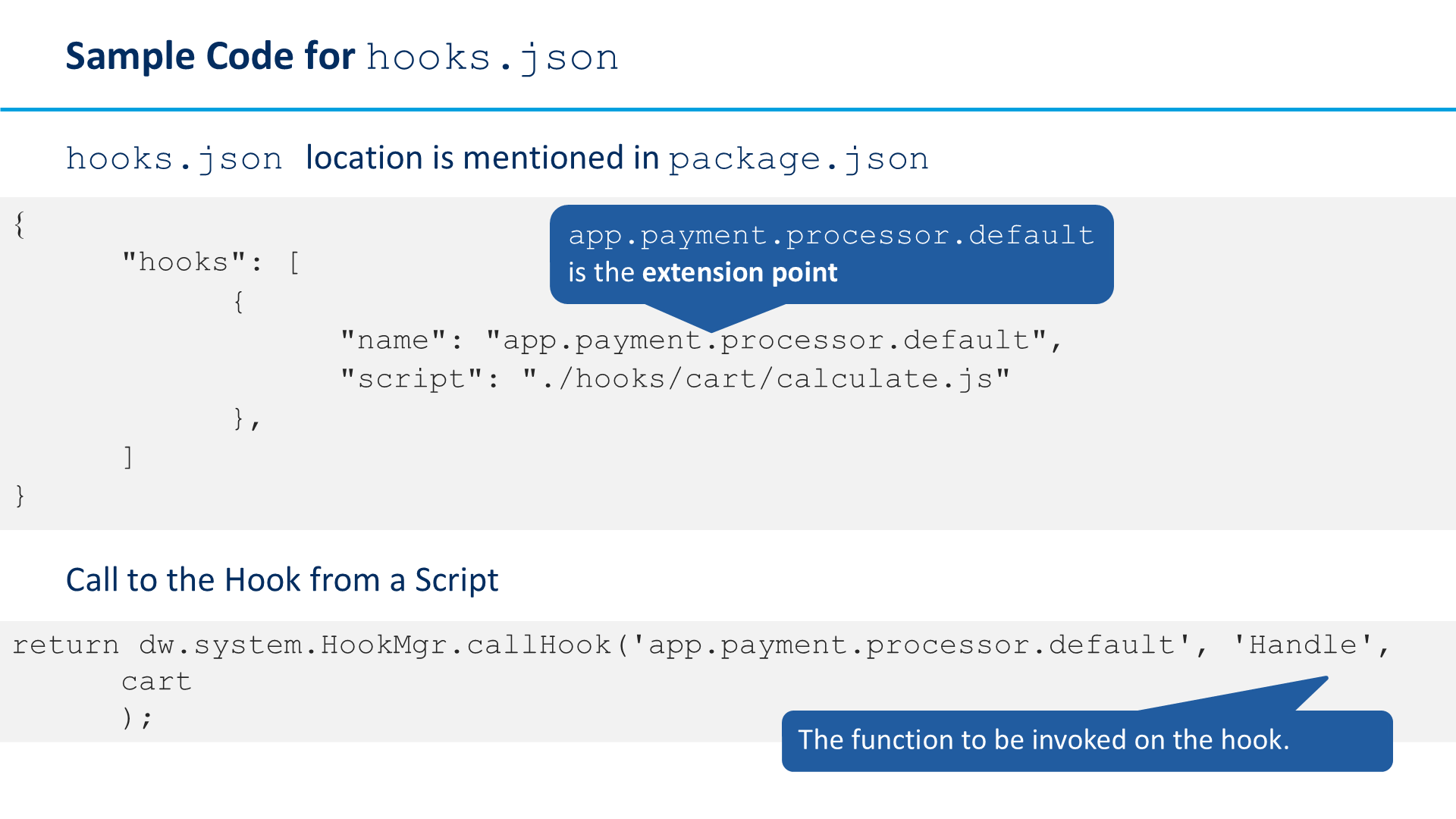The image size is (1456, 819).
Task: Click the "cart" argument line
Action: pos(156,682)
